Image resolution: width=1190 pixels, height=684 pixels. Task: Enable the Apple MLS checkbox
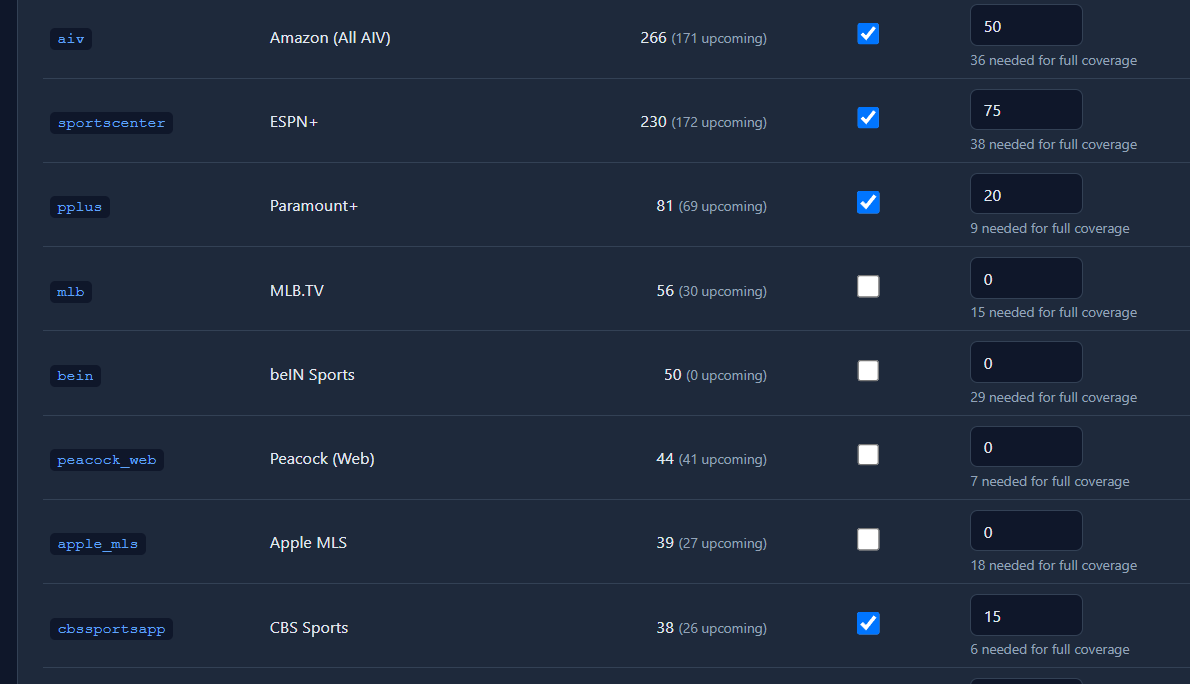(868, 539)
